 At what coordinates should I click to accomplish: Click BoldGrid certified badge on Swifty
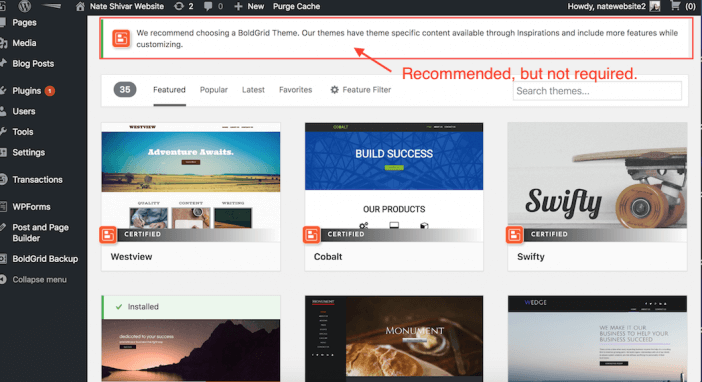point(514,235)
